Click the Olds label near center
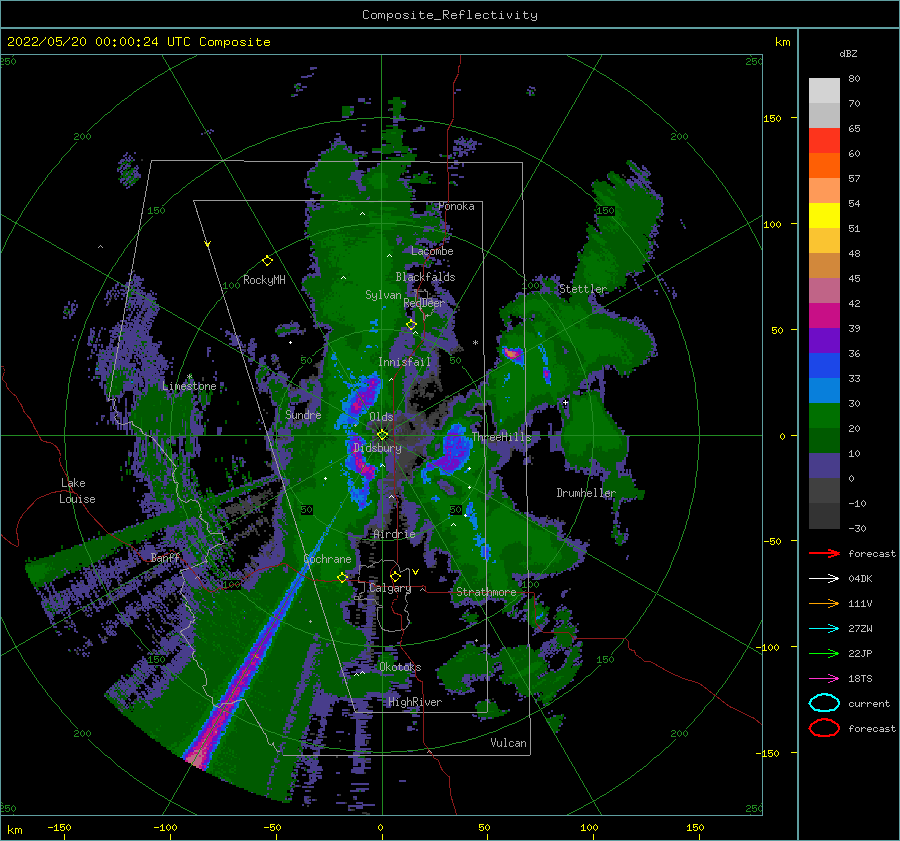The image size is (900, 841). pyautogui.click(x=381, y=417)
